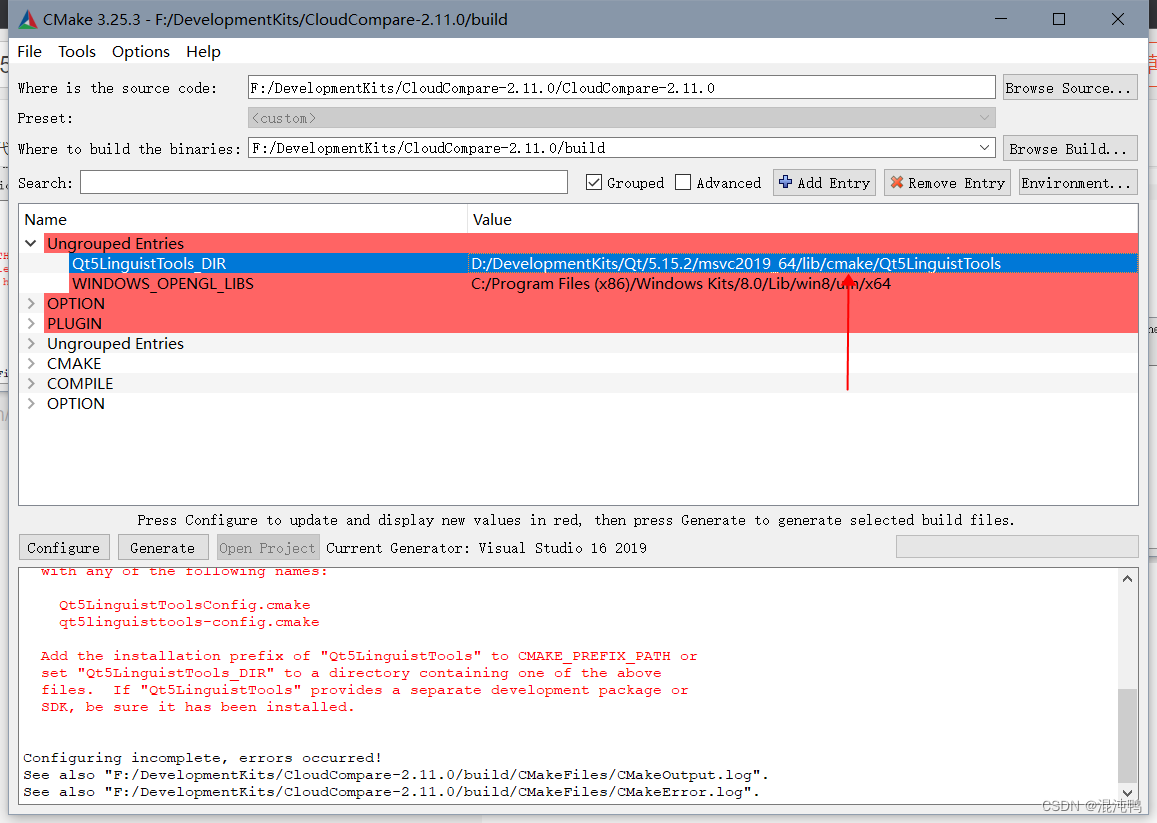Click the Open Project button

[x=268, y=548]
